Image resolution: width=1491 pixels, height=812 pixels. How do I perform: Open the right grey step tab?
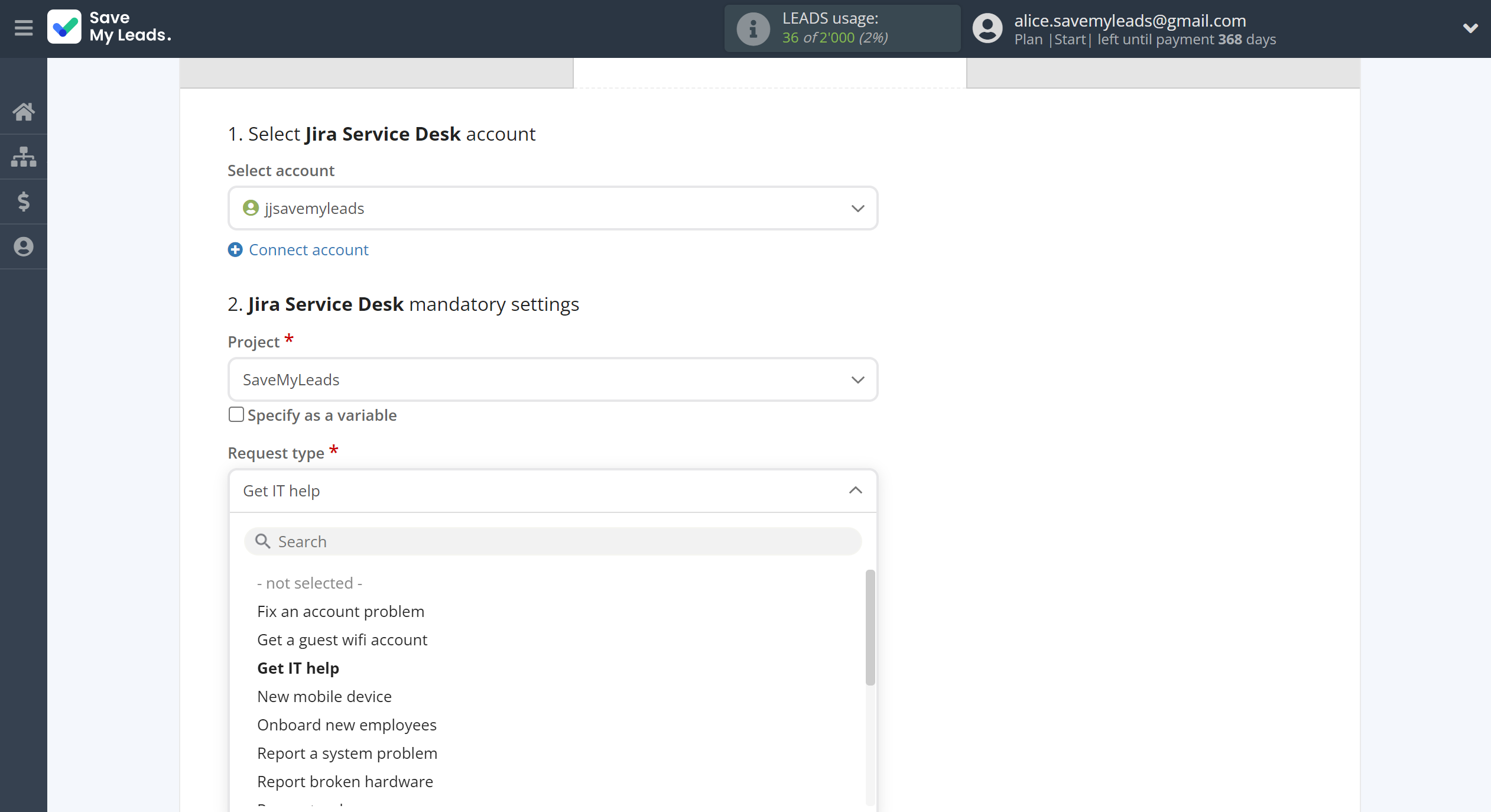point(1163,73)
